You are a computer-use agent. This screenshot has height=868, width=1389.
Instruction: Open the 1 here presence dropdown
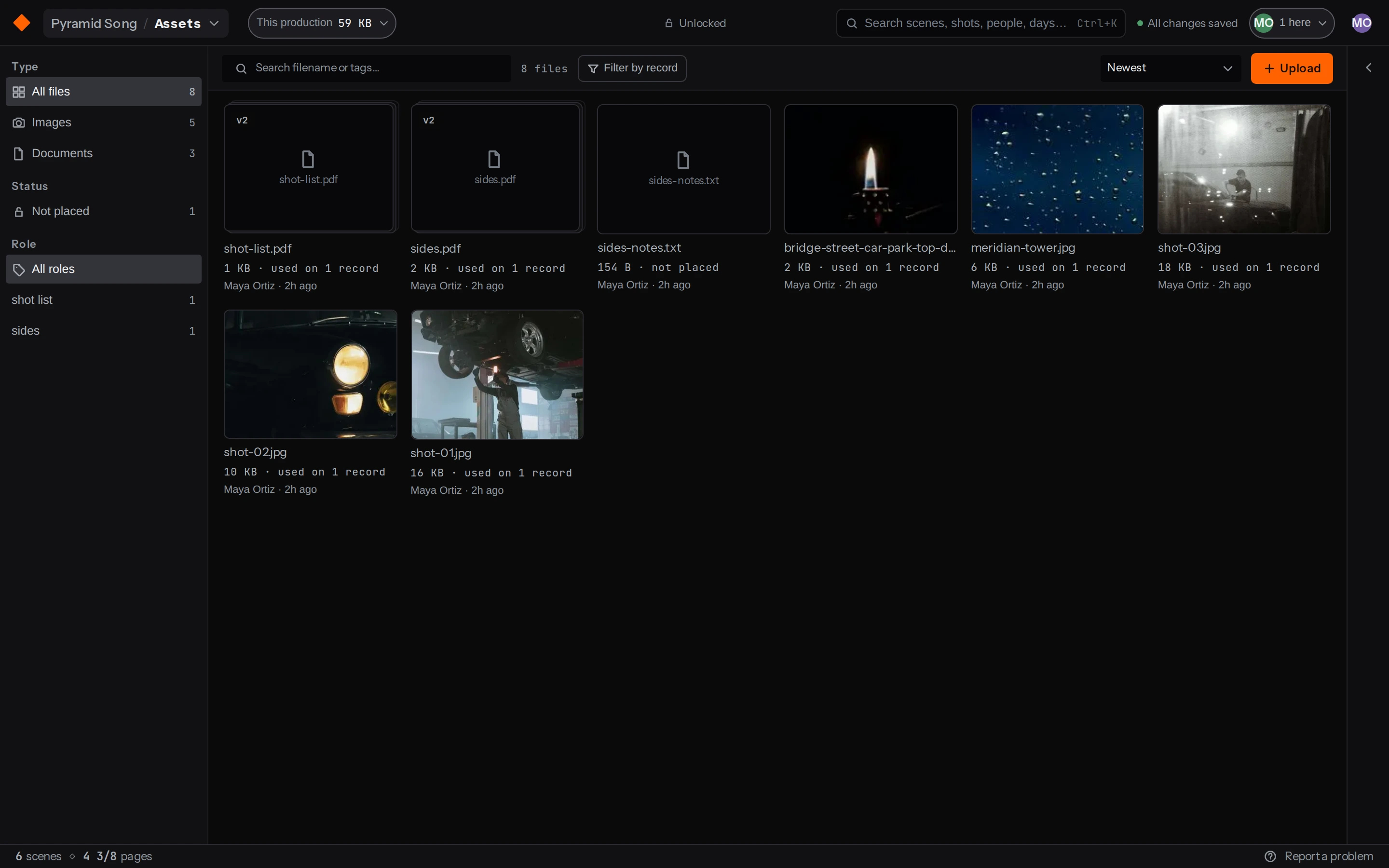[x=1292, y=23]
